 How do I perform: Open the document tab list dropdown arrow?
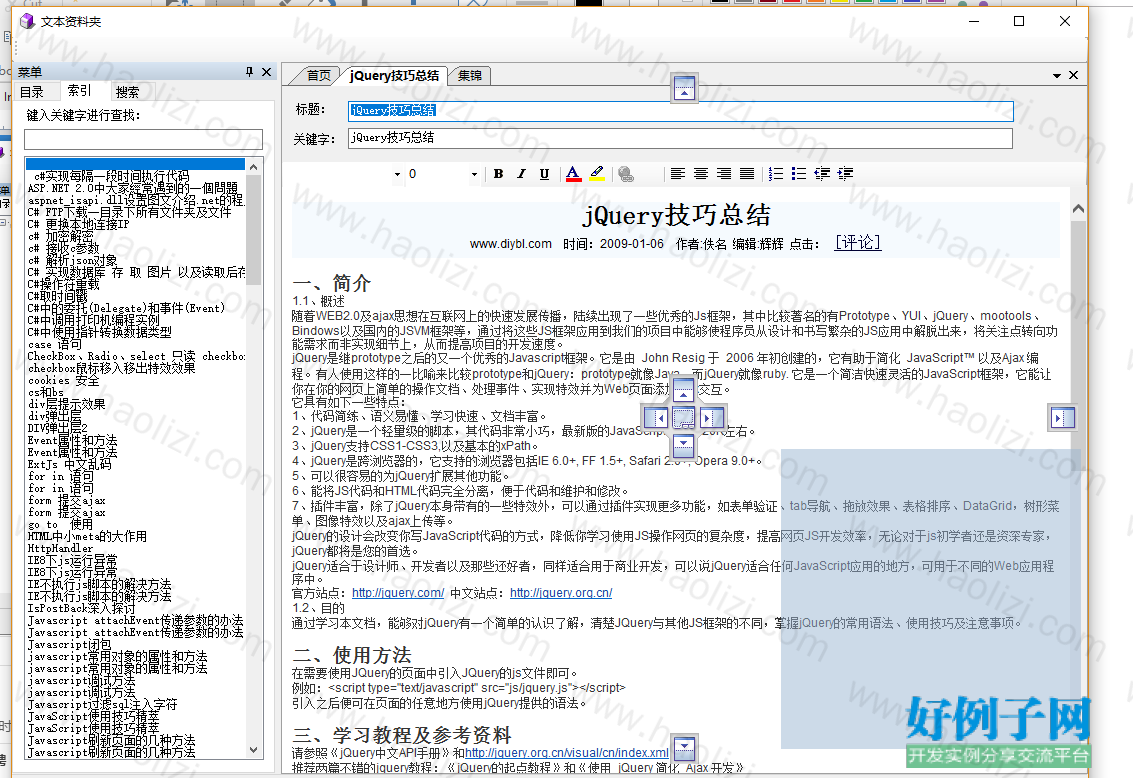point(1056,75)
